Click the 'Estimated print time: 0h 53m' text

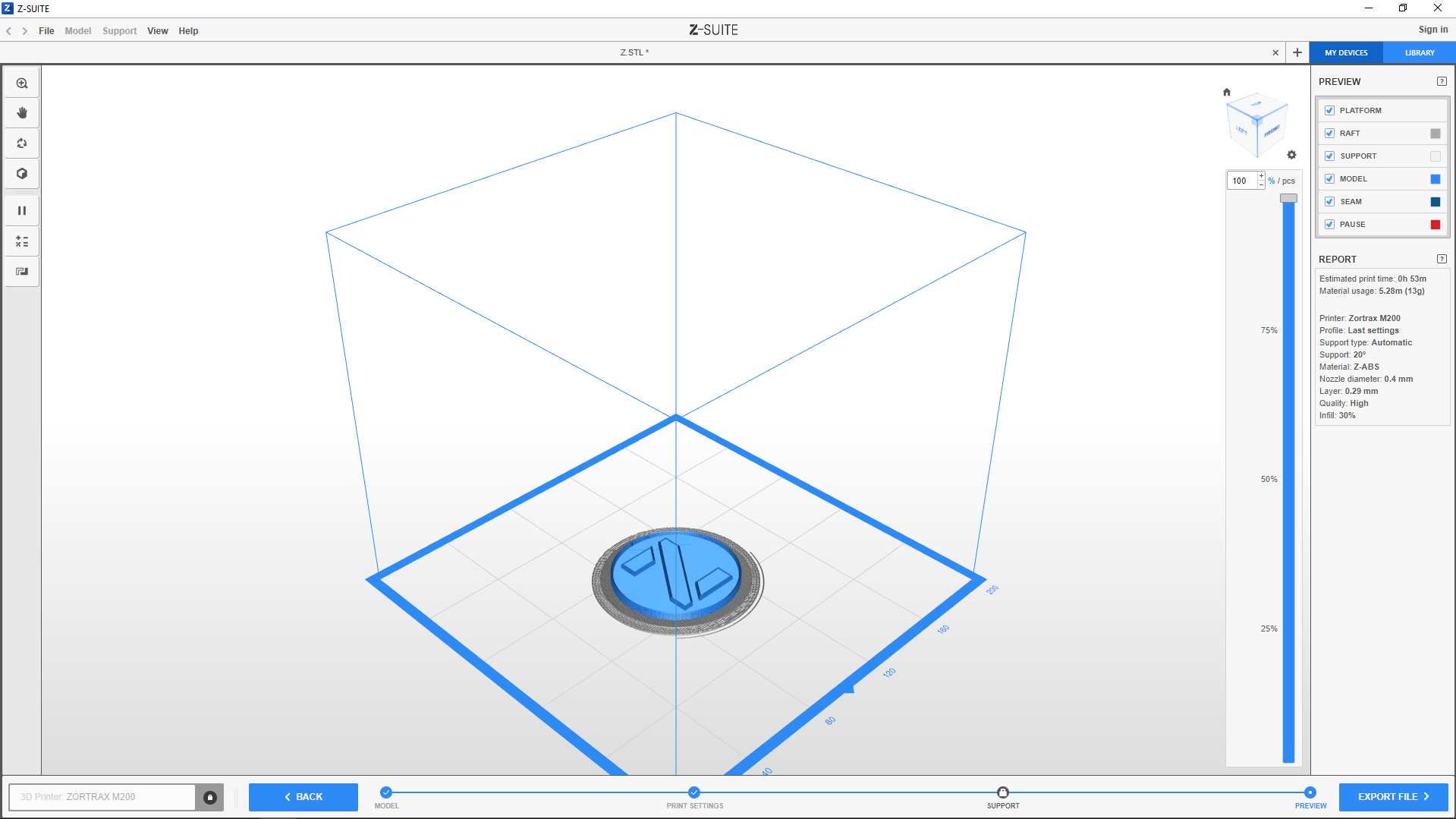pos(1373,279)
